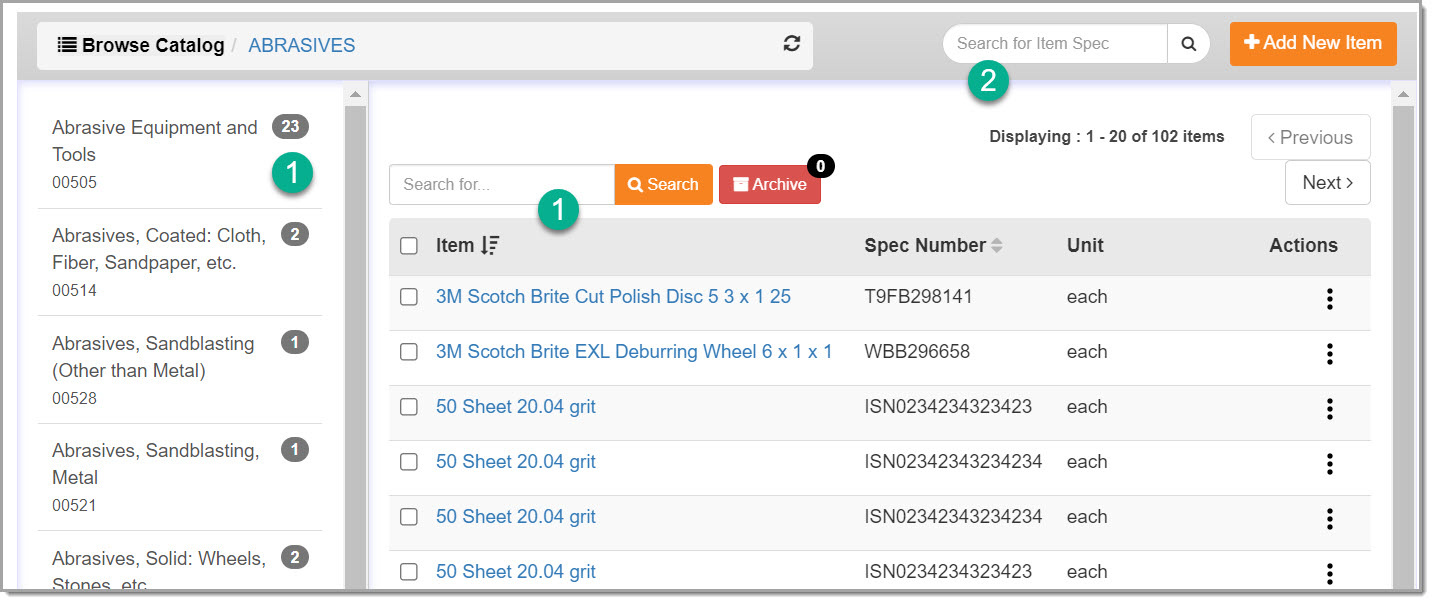1432x602 pixels.
Task: Click the orange Search button
Action: [663, 184]
